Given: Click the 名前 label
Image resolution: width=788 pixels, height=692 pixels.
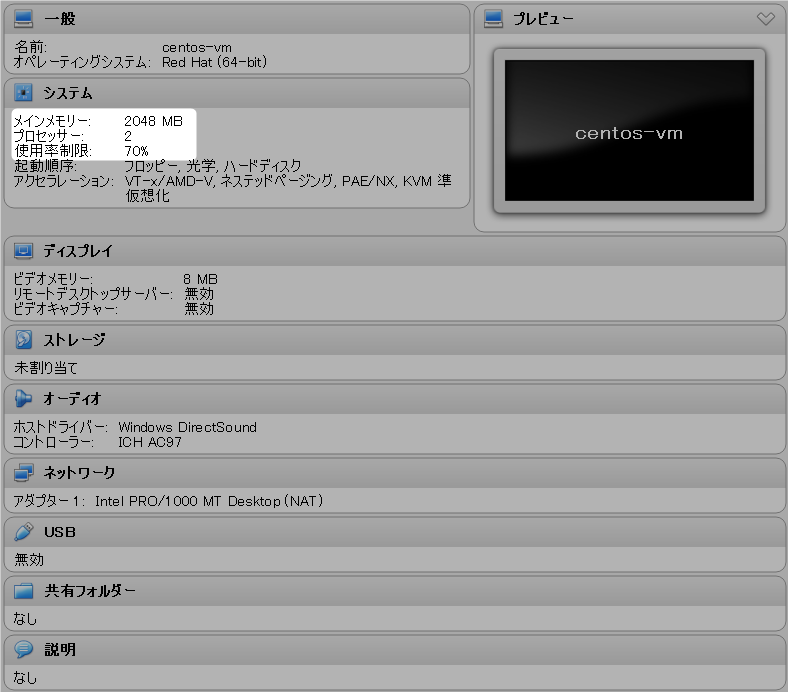Looking at the screenshot, I should pos(30,47).
